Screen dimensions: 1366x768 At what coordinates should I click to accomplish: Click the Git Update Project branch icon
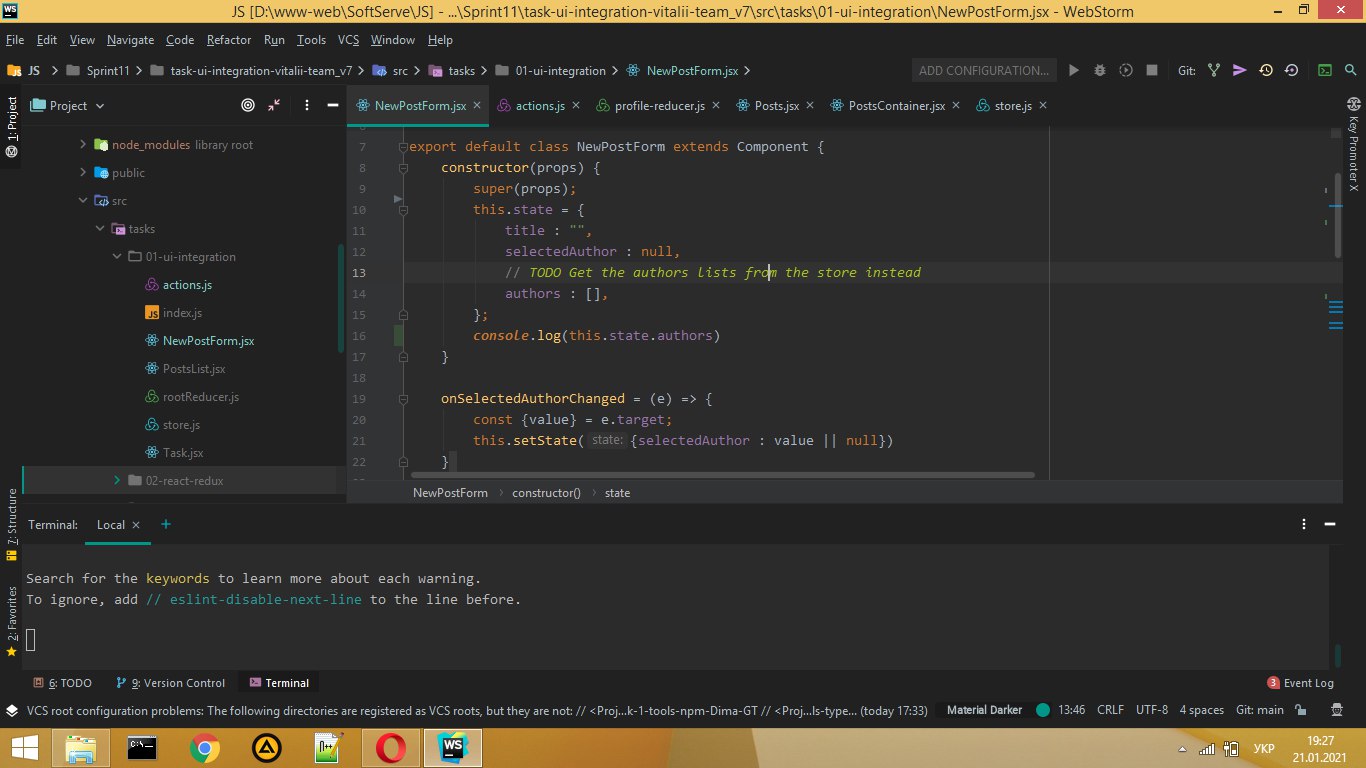pos(1214,71)
